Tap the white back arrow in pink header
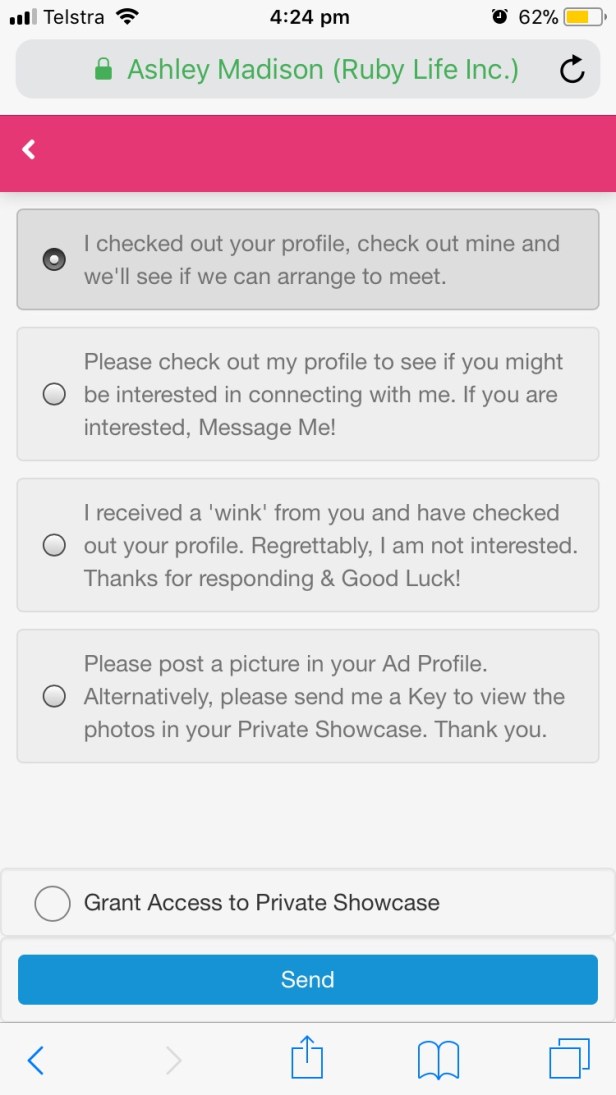 (x=30, y=150)
